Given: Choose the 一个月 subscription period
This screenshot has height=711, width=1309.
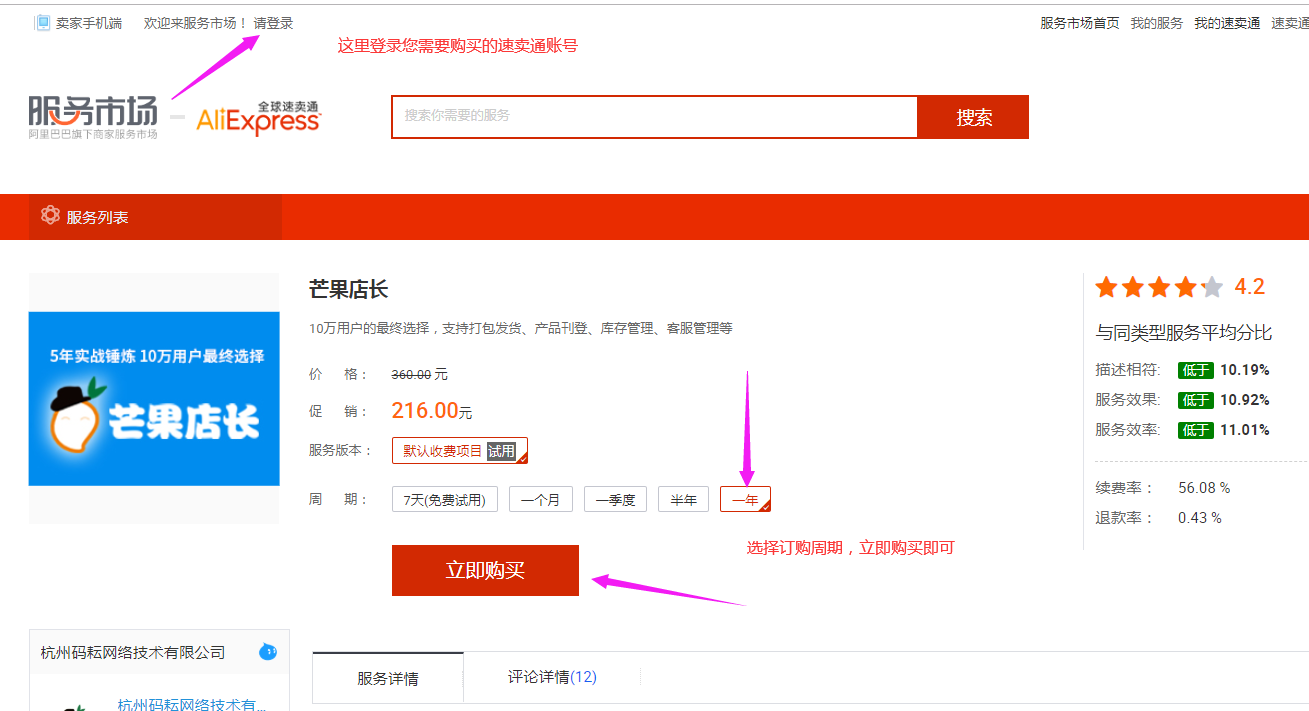Looking at the screenshot, I should tap(541, 499).
